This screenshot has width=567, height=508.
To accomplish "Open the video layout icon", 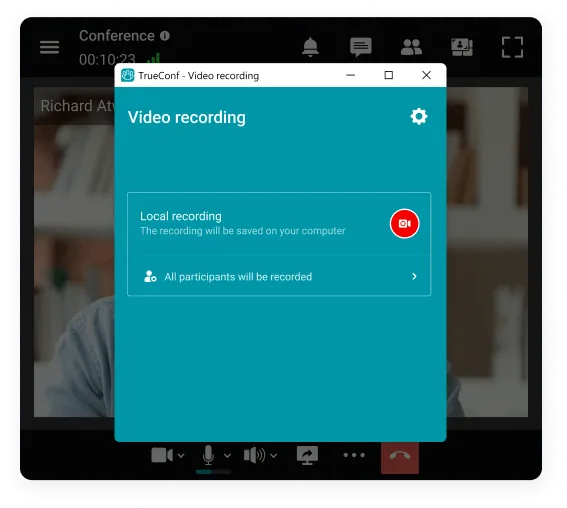I will click(462, 47).
